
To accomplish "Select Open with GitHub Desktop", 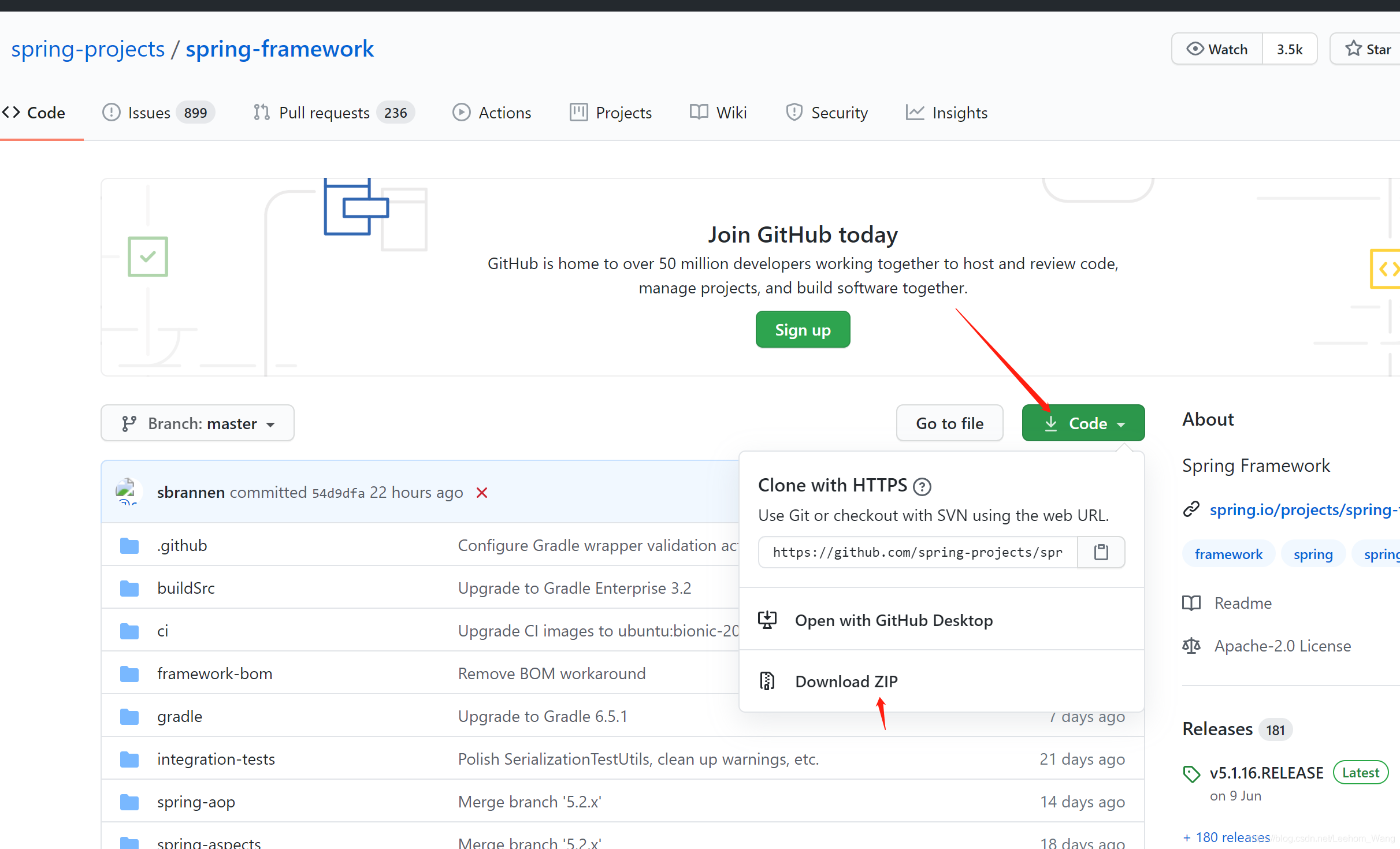I will [941, 620].
